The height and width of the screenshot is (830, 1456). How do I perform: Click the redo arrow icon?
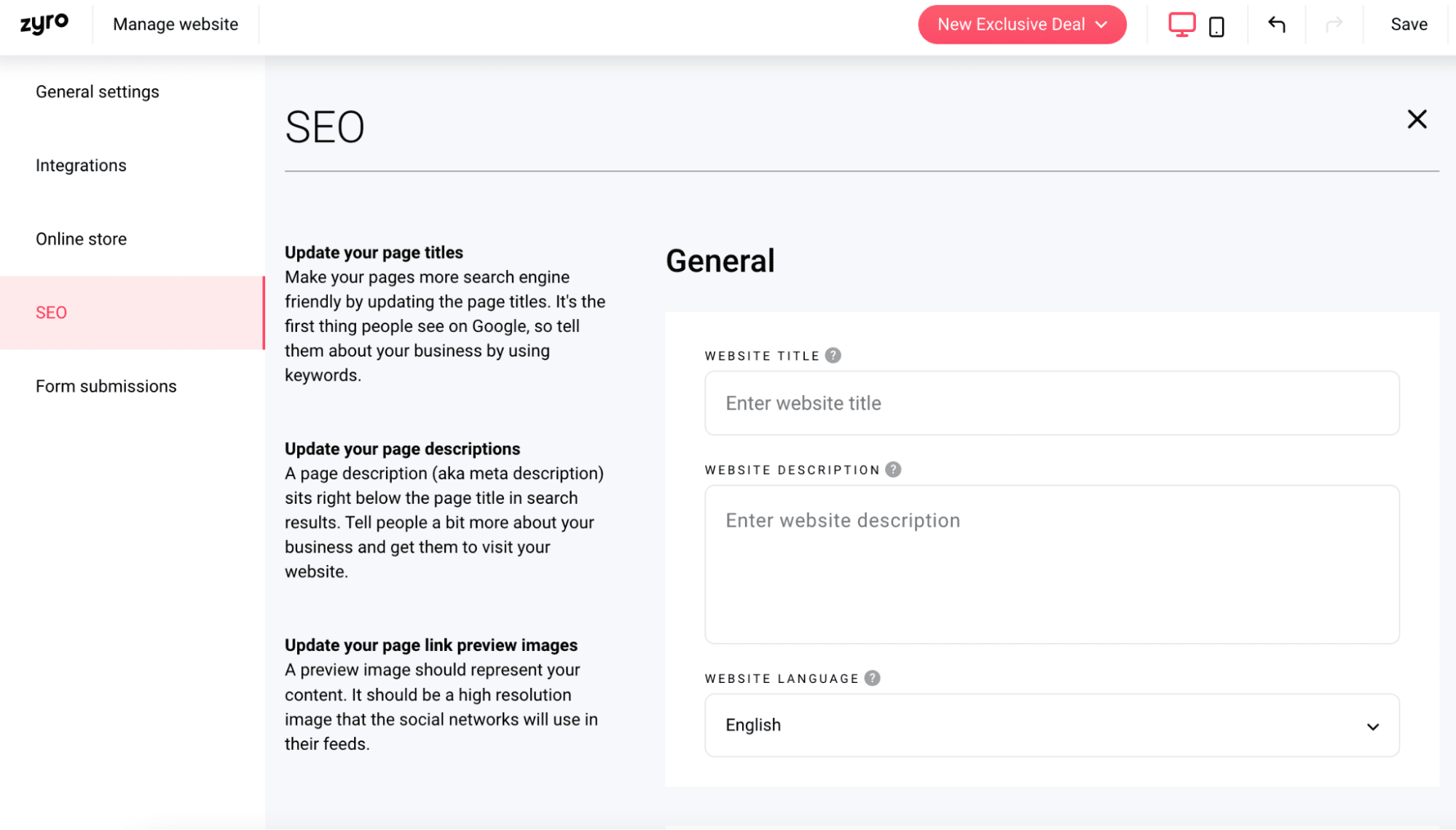click(1334, 25)
